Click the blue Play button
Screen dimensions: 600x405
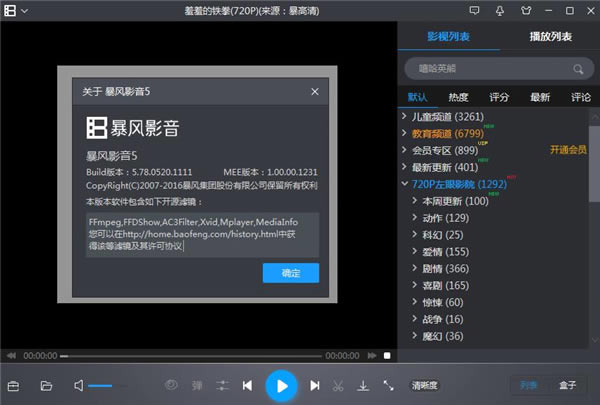click(282, 385)
